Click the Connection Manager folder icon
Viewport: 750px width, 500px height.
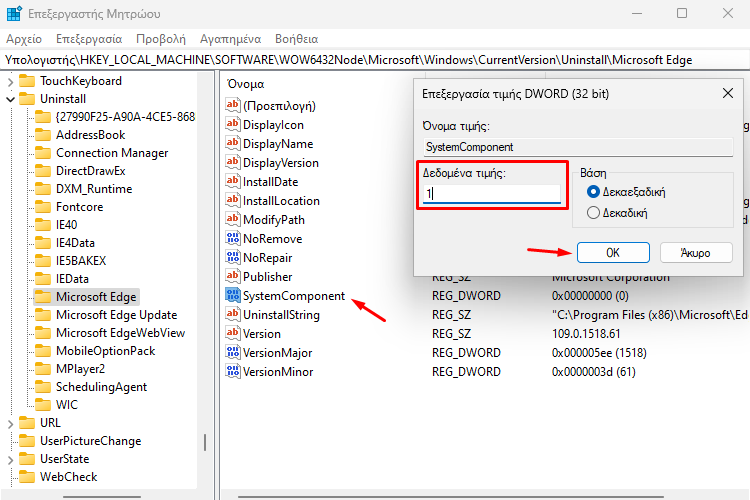(43, 153)
